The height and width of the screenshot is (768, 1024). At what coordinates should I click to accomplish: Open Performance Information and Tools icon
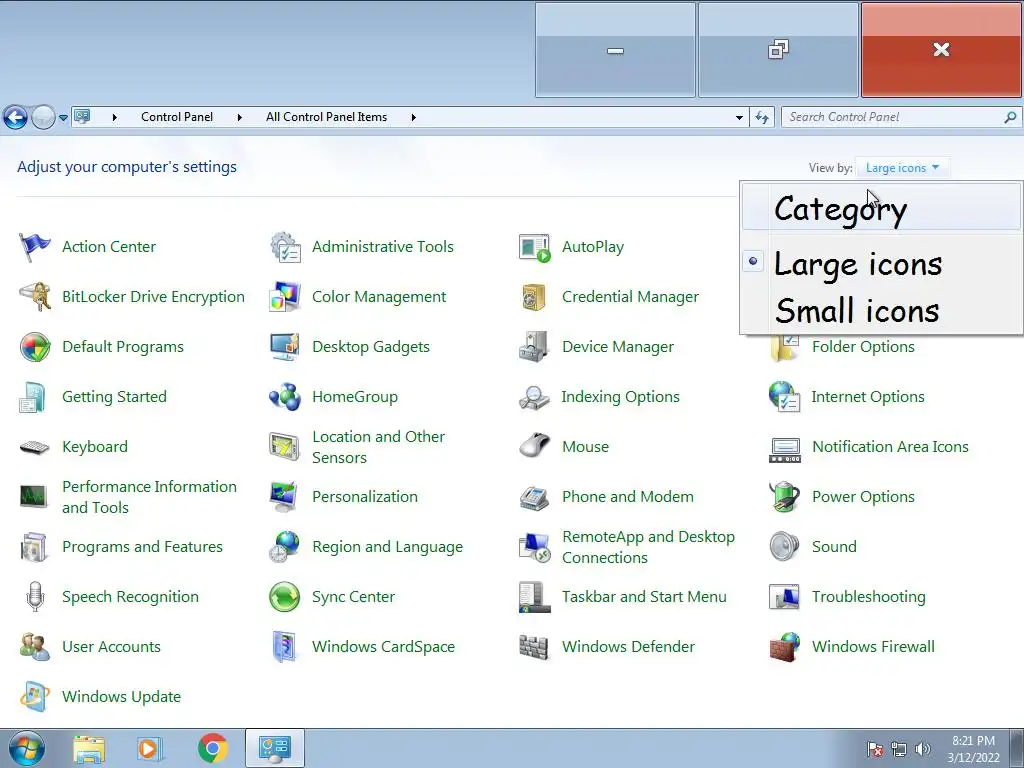[33, 497]
